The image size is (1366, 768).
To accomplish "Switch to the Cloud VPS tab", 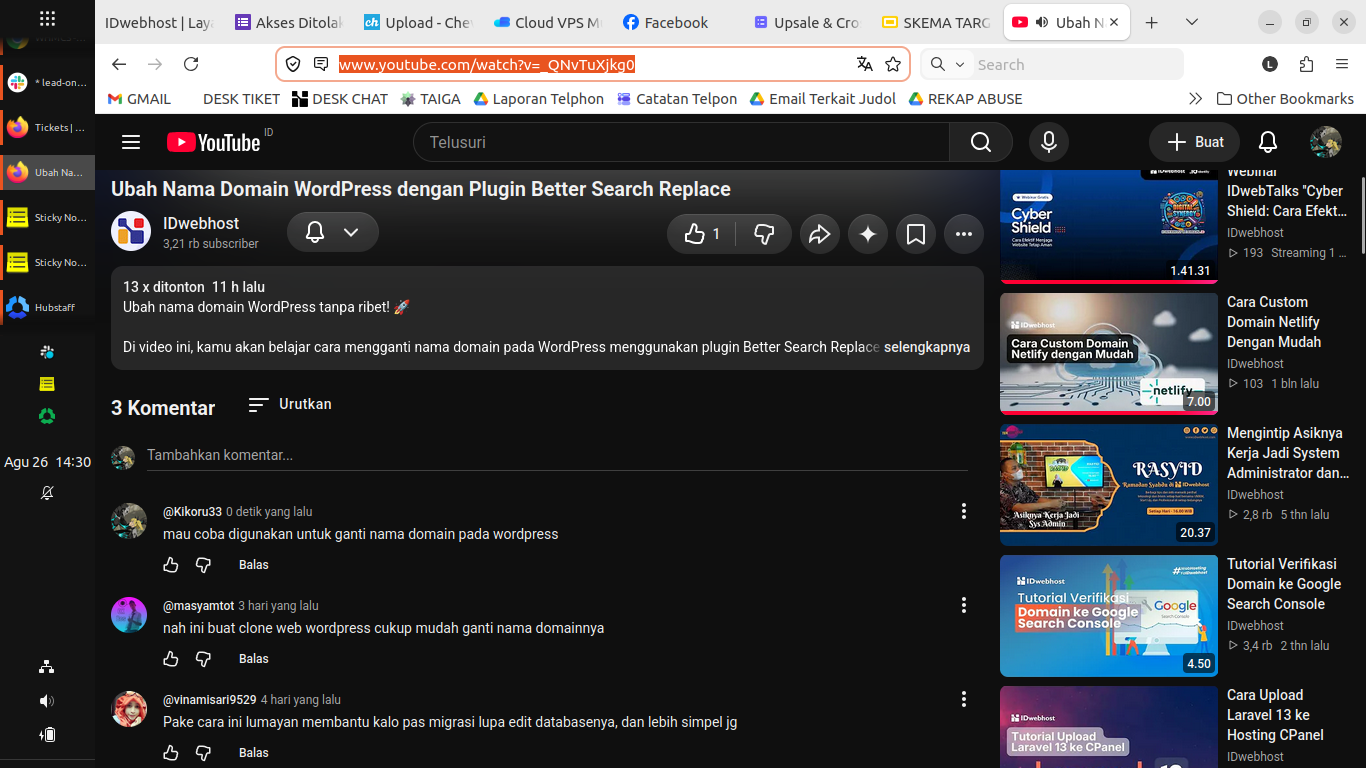I will click(x=547, y=22).
